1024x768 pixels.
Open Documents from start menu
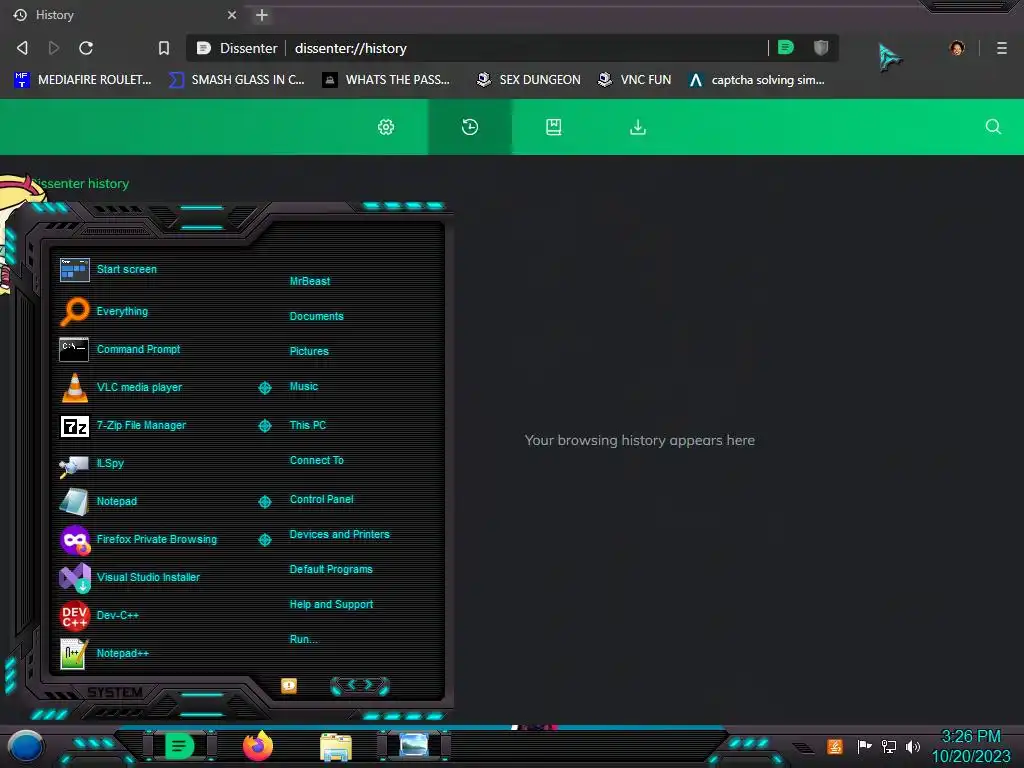point(316,316)
